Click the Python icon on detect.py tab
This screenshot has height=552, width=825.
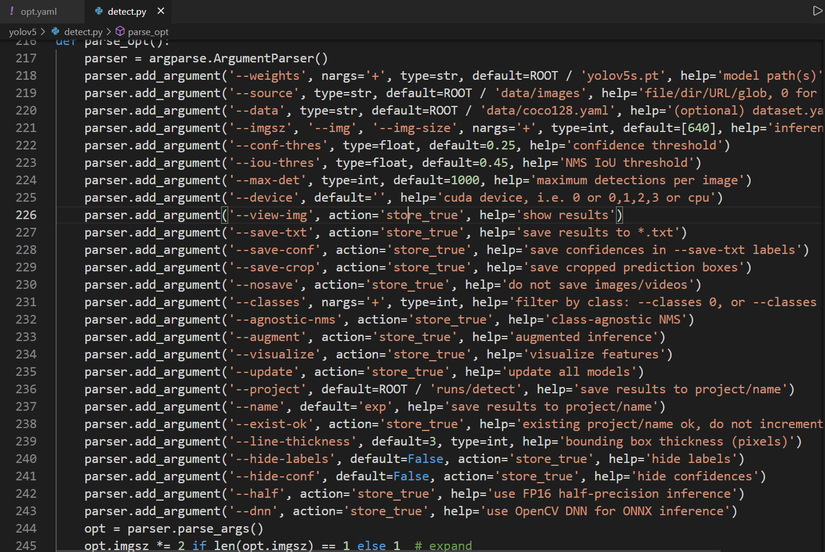[x=97, y=11]
